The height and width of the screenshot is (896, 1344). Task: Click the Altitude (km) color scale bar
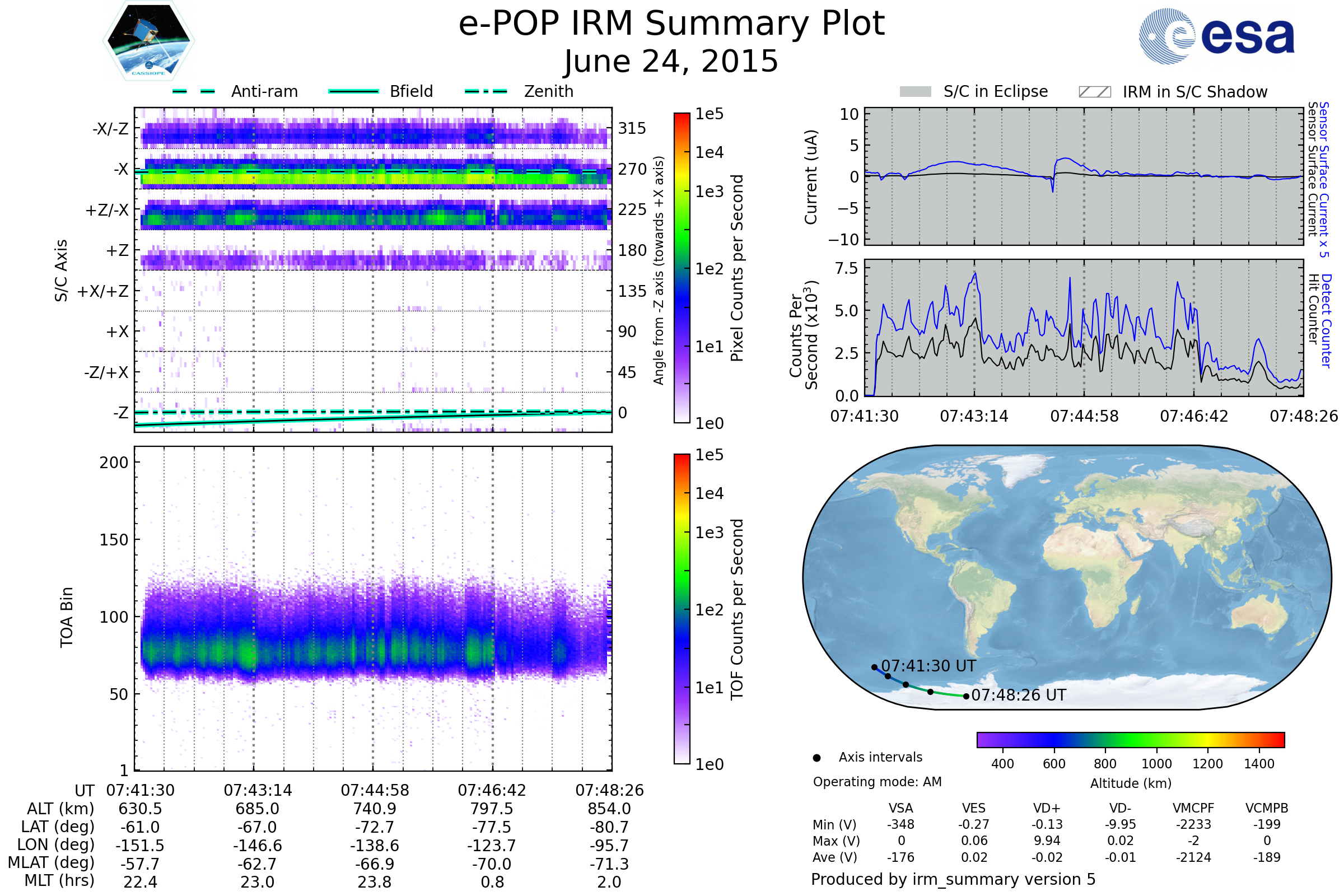pos(1130,739)
